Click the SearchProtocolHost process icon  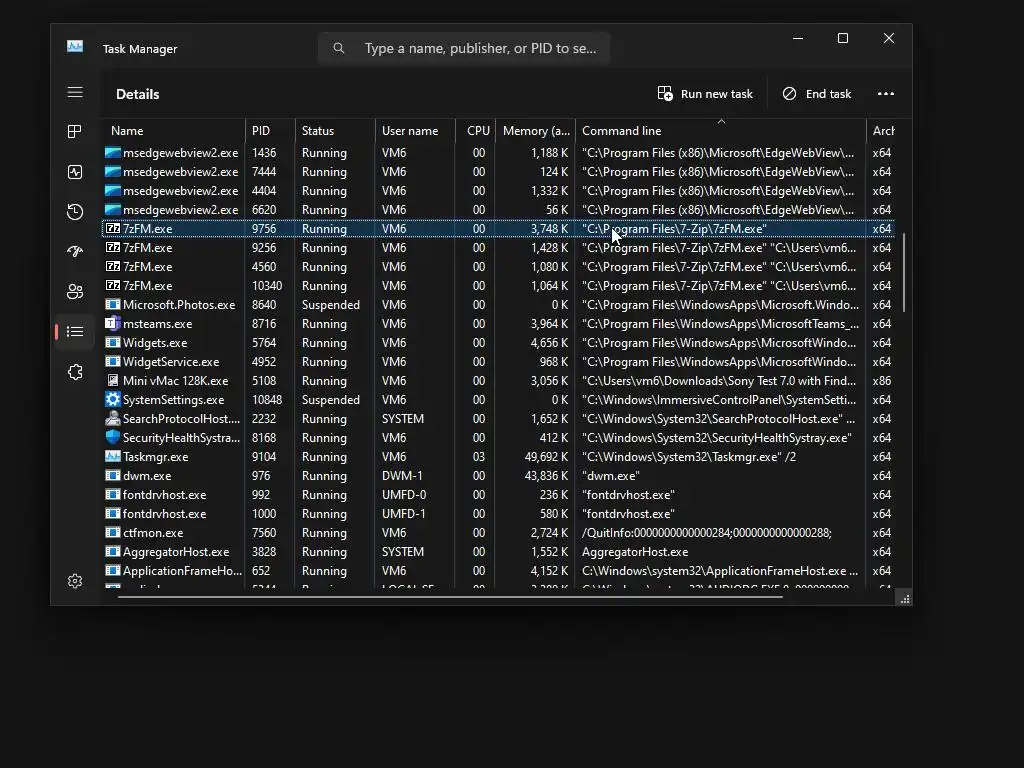113,418
